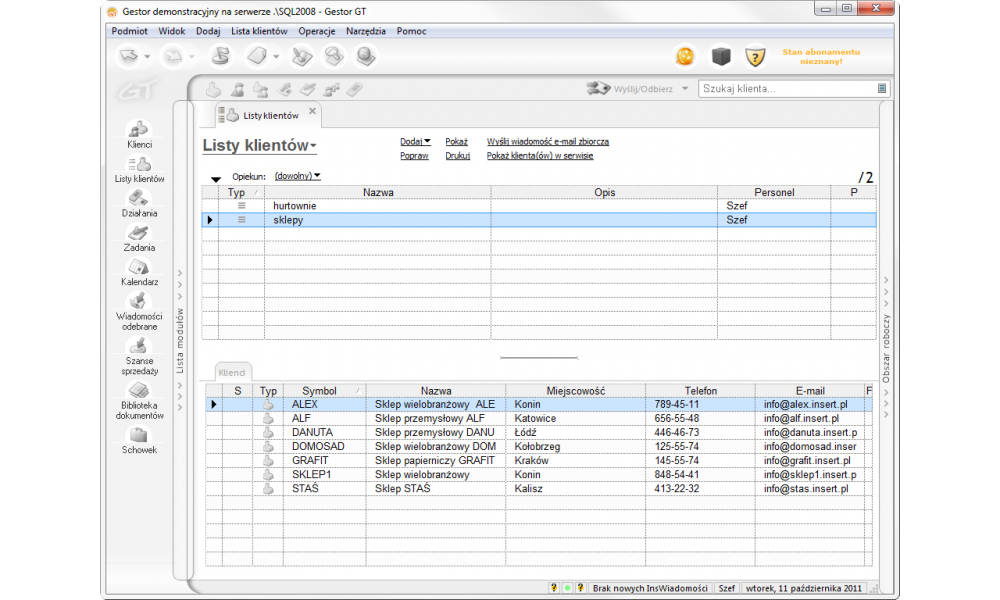This screenshot has height=600, width=1000.
Task: Focus the Szukaj klienta search field
Action: pos(788,89)
